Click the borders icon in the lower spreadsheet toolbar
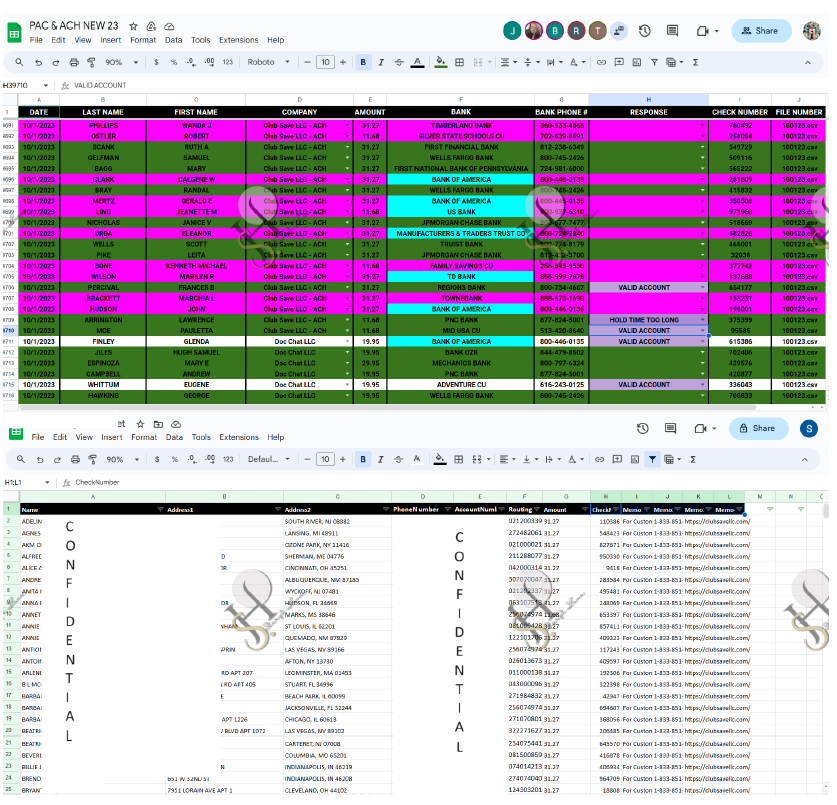 tap(461, 459)
